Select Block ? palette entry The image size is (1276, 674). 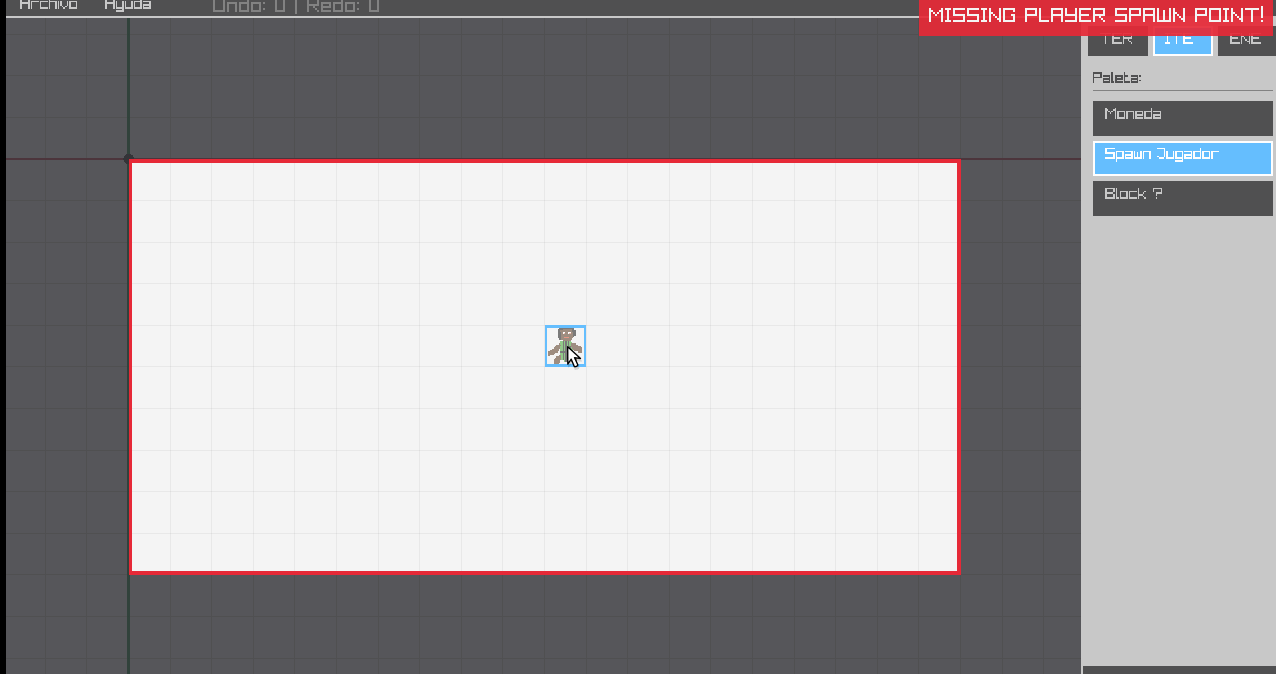[x=1182, y=198]
